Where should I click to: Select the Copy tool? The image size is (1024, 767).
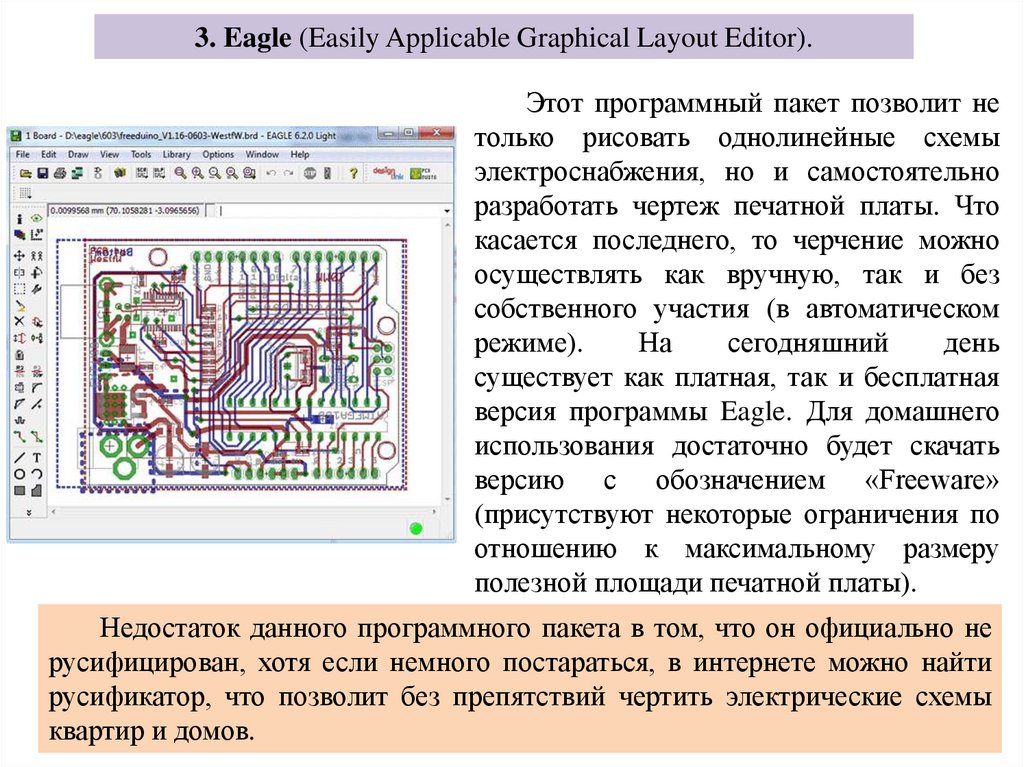pos(37,255)
